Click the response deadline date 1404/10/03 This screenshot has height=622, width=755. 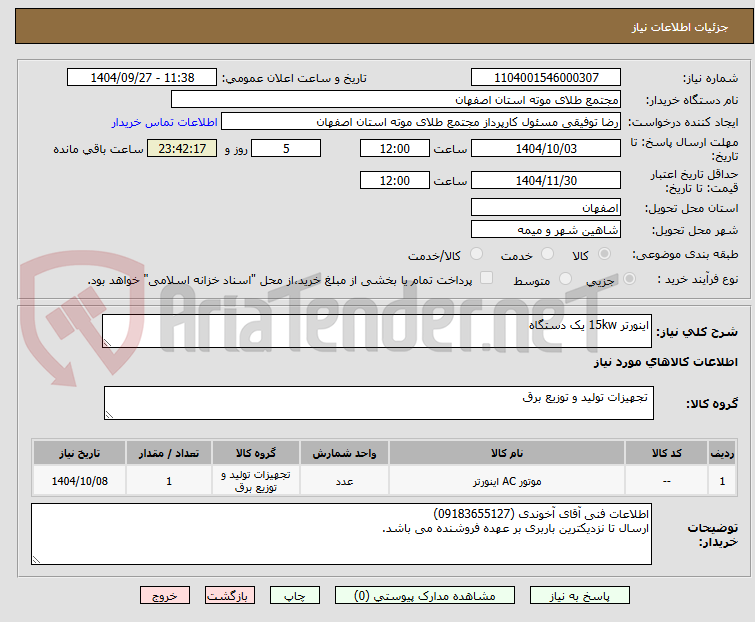pyautogui.click(x=546, y=148)
